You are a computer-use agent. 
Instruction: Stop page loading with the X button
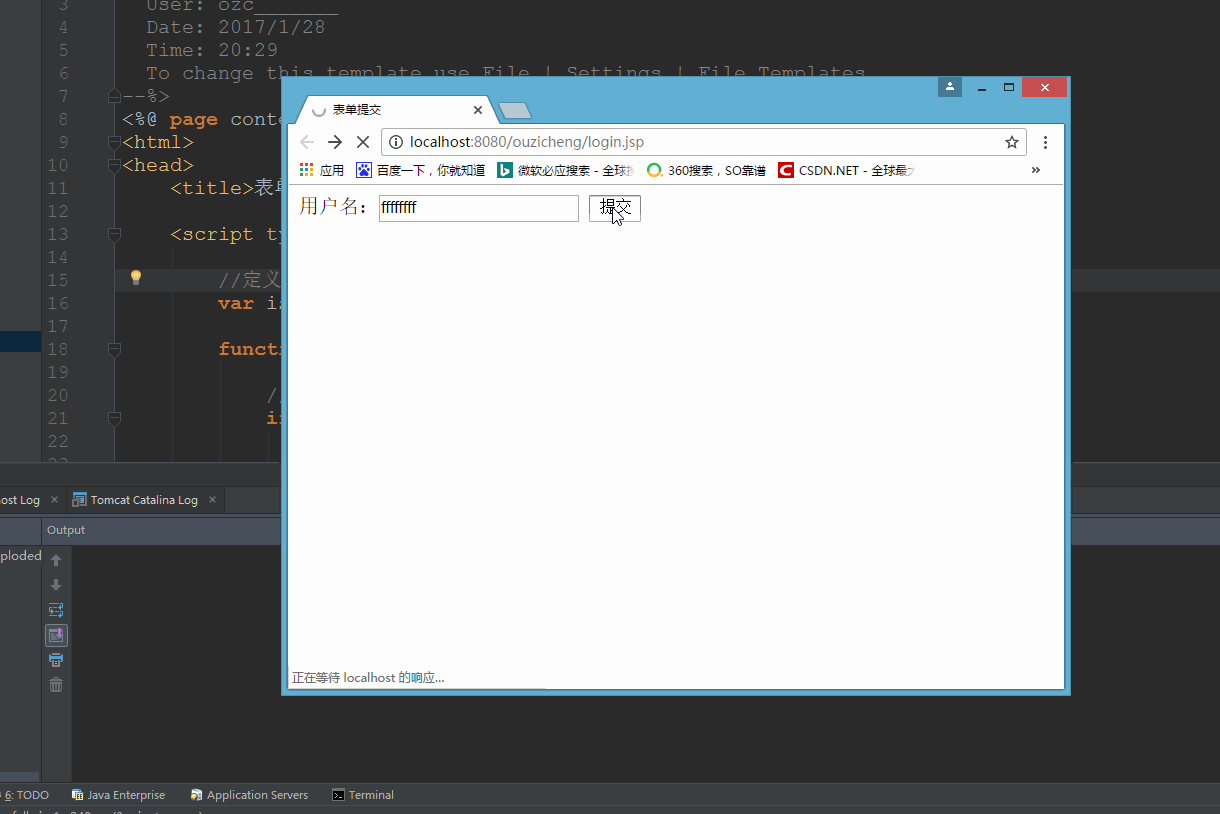coord(363,142)
